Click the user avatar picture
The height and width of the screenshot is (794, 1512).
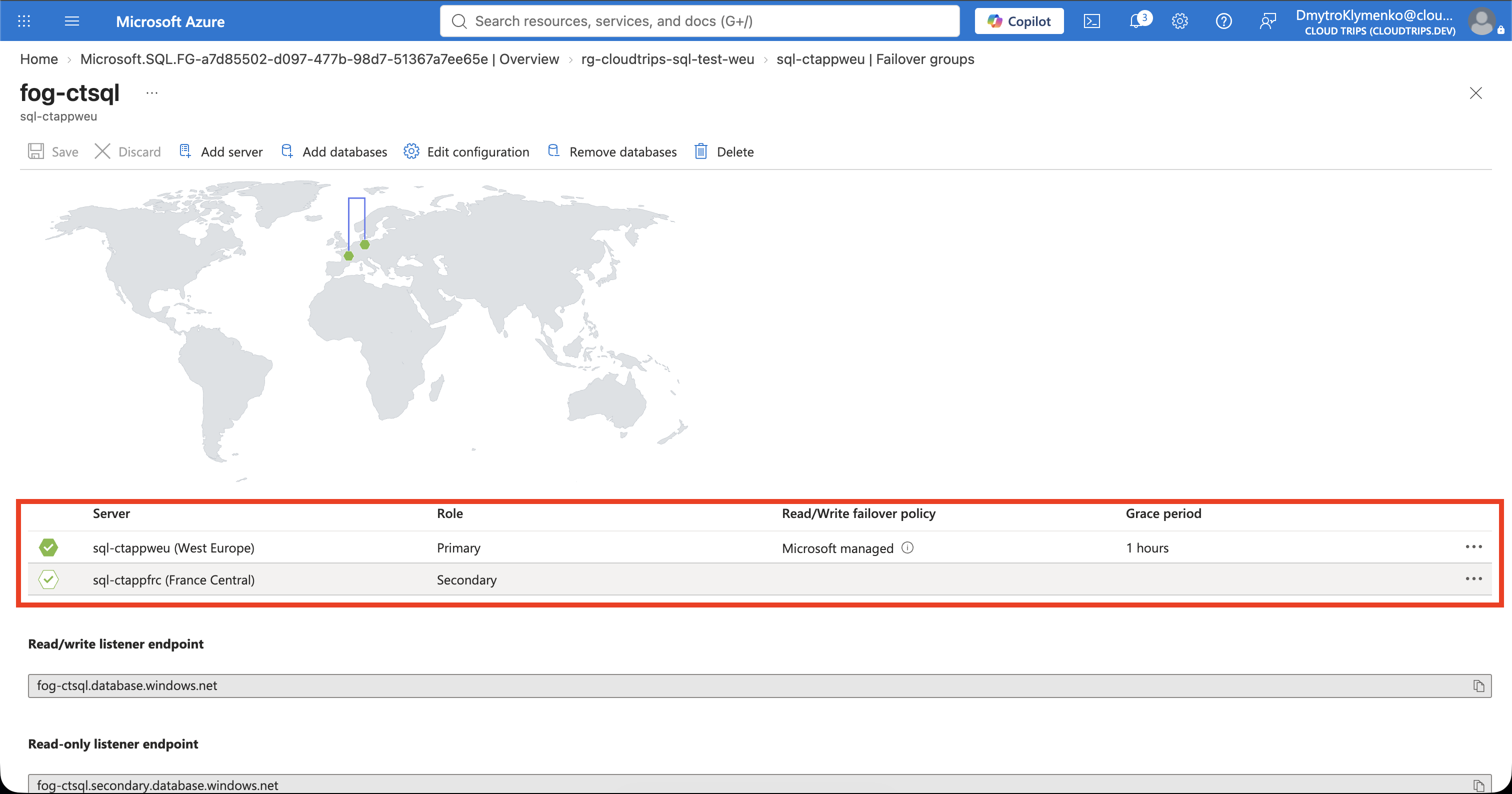pyautogui.click(x=1481, y=21)
